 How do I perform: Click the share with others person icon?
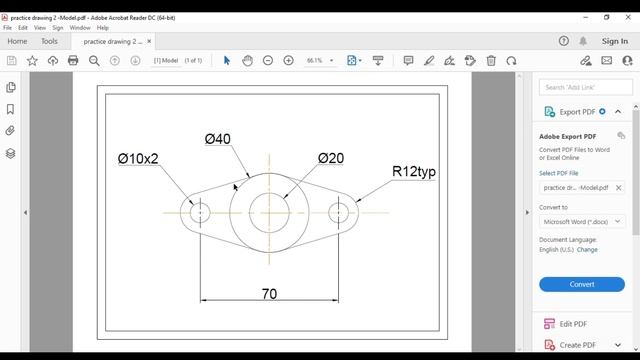(x=627, y=61)
